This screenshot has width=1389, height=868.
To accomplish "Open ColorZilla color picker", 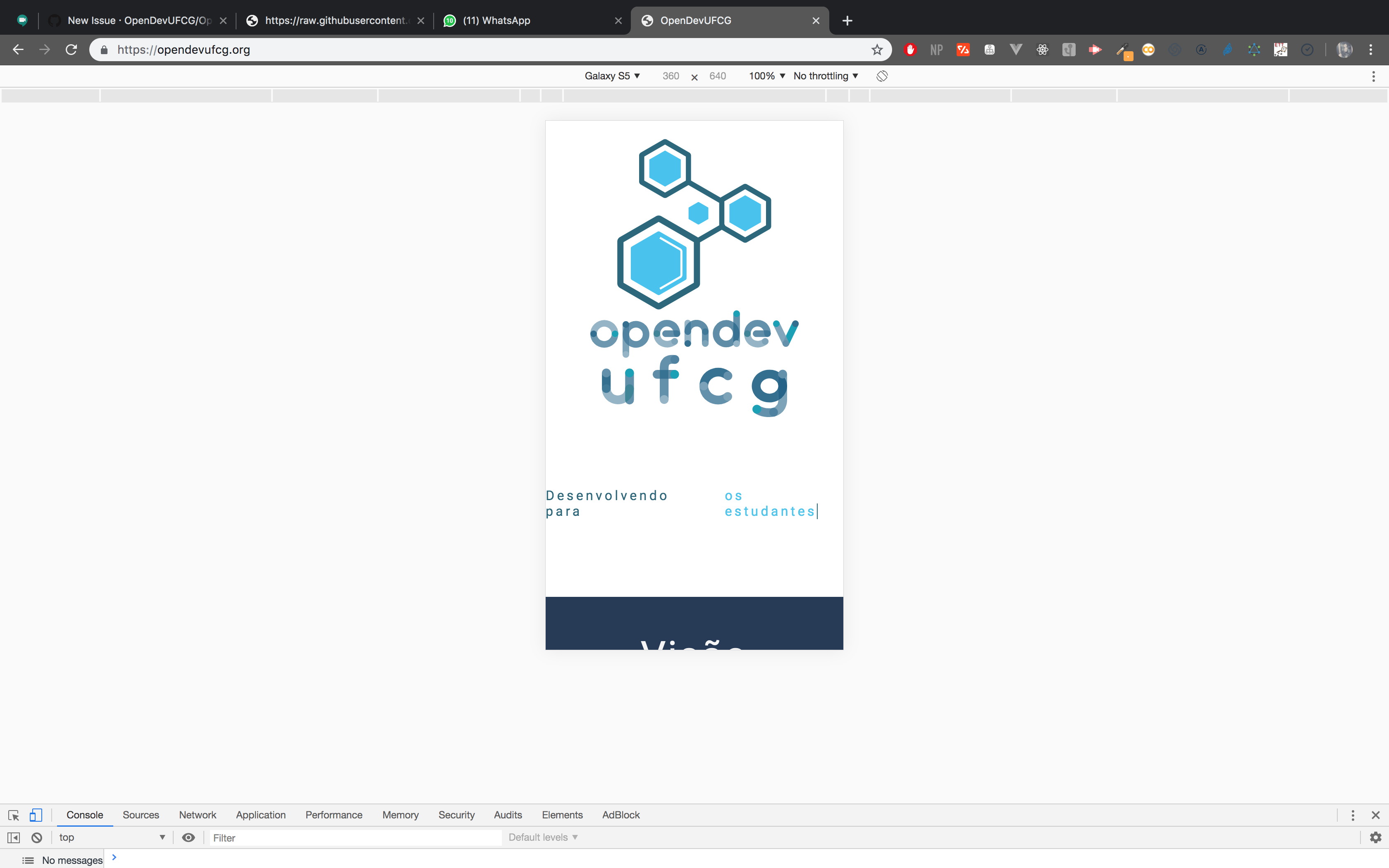I will point(1125,49).
